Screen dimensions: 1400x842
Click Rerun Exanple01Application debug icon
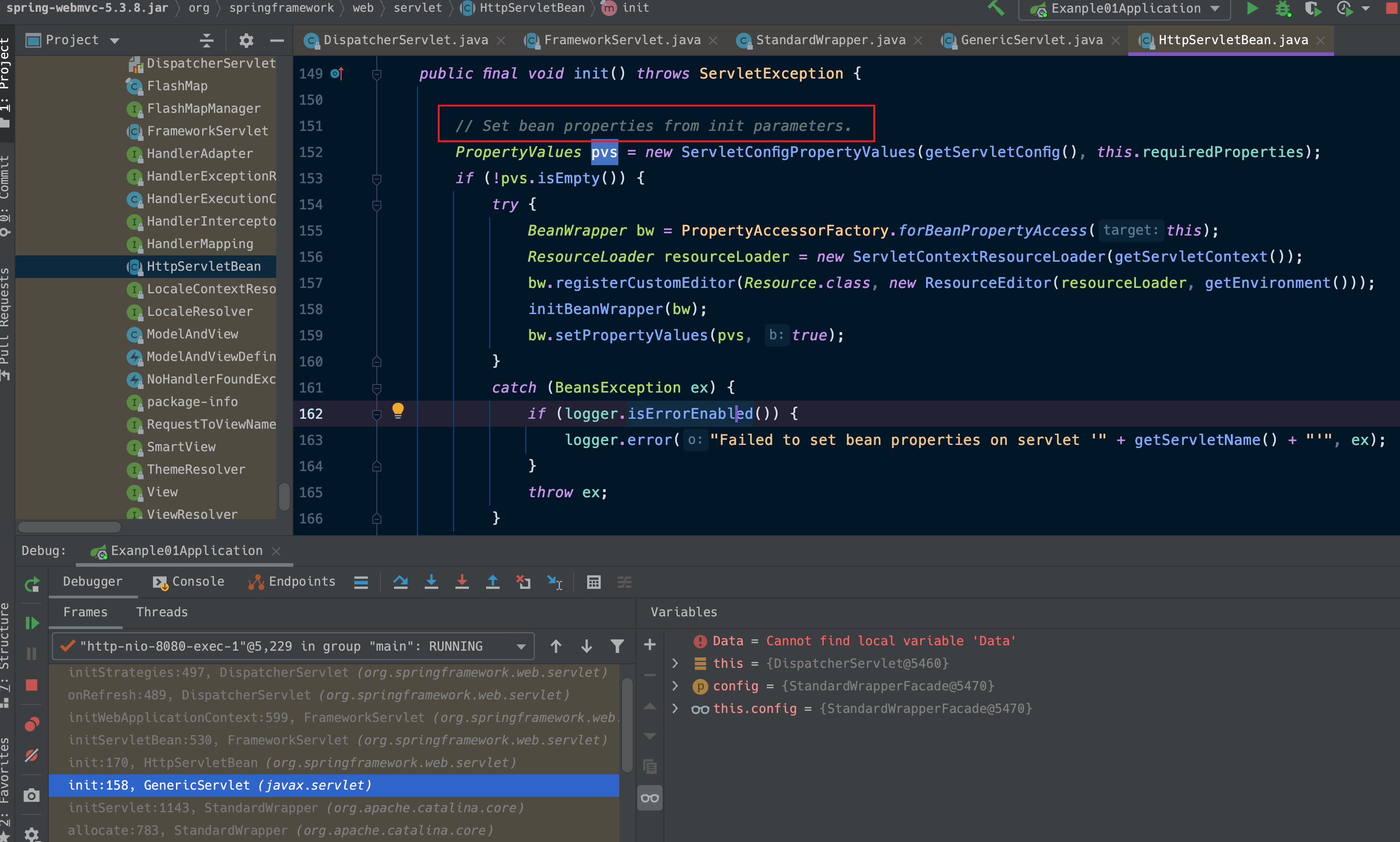[x=32, y=584]
